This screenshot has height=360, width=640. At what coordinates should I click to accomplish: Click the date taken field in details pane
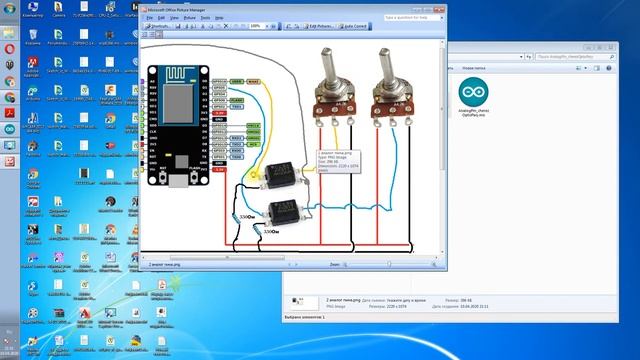[406, 300]
